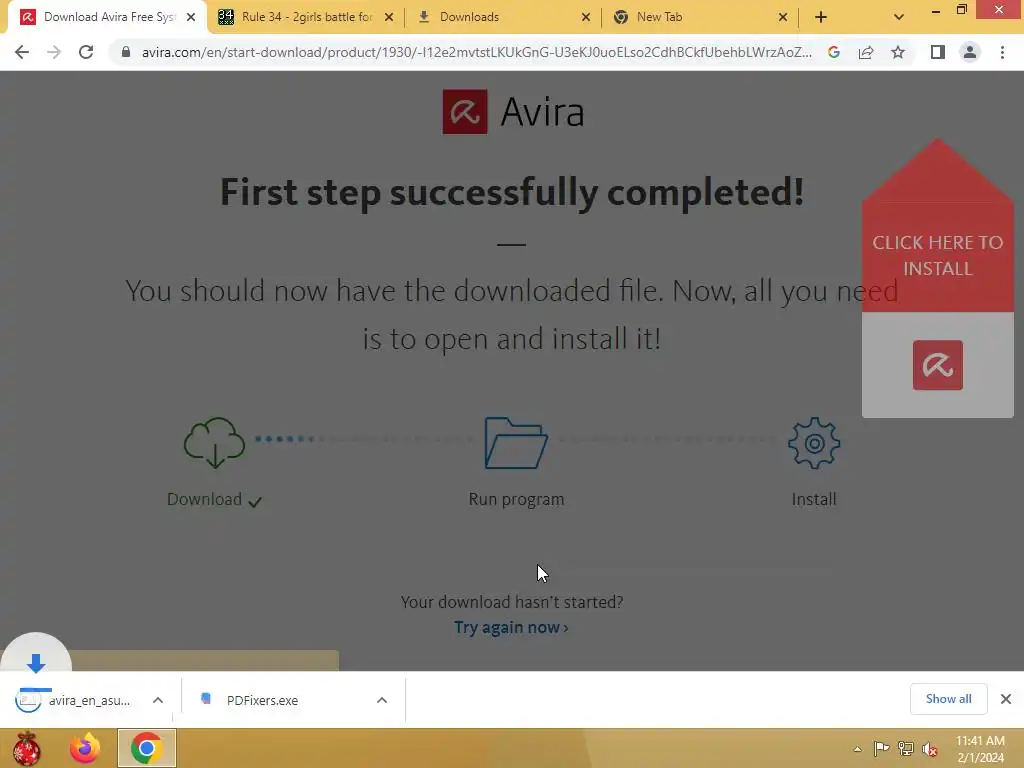Open a new browser tab
The width and height of the screenshot is (1024, 768).
[x=821, y=17]
